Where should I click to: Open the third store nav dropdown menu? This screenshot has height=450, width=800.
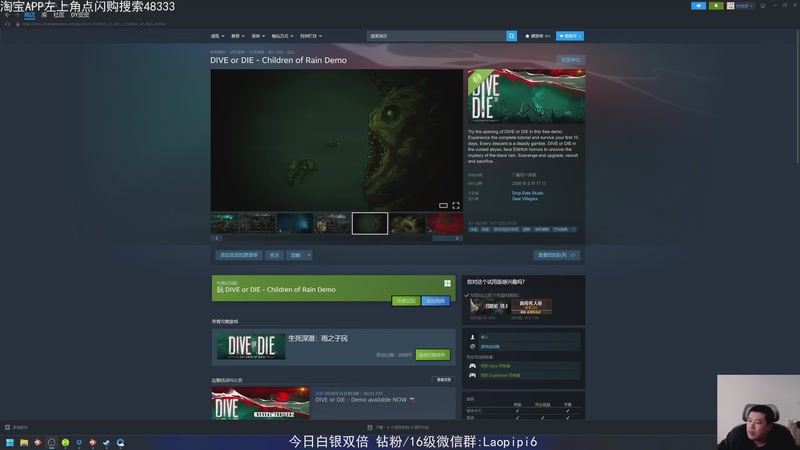point(258,36)
